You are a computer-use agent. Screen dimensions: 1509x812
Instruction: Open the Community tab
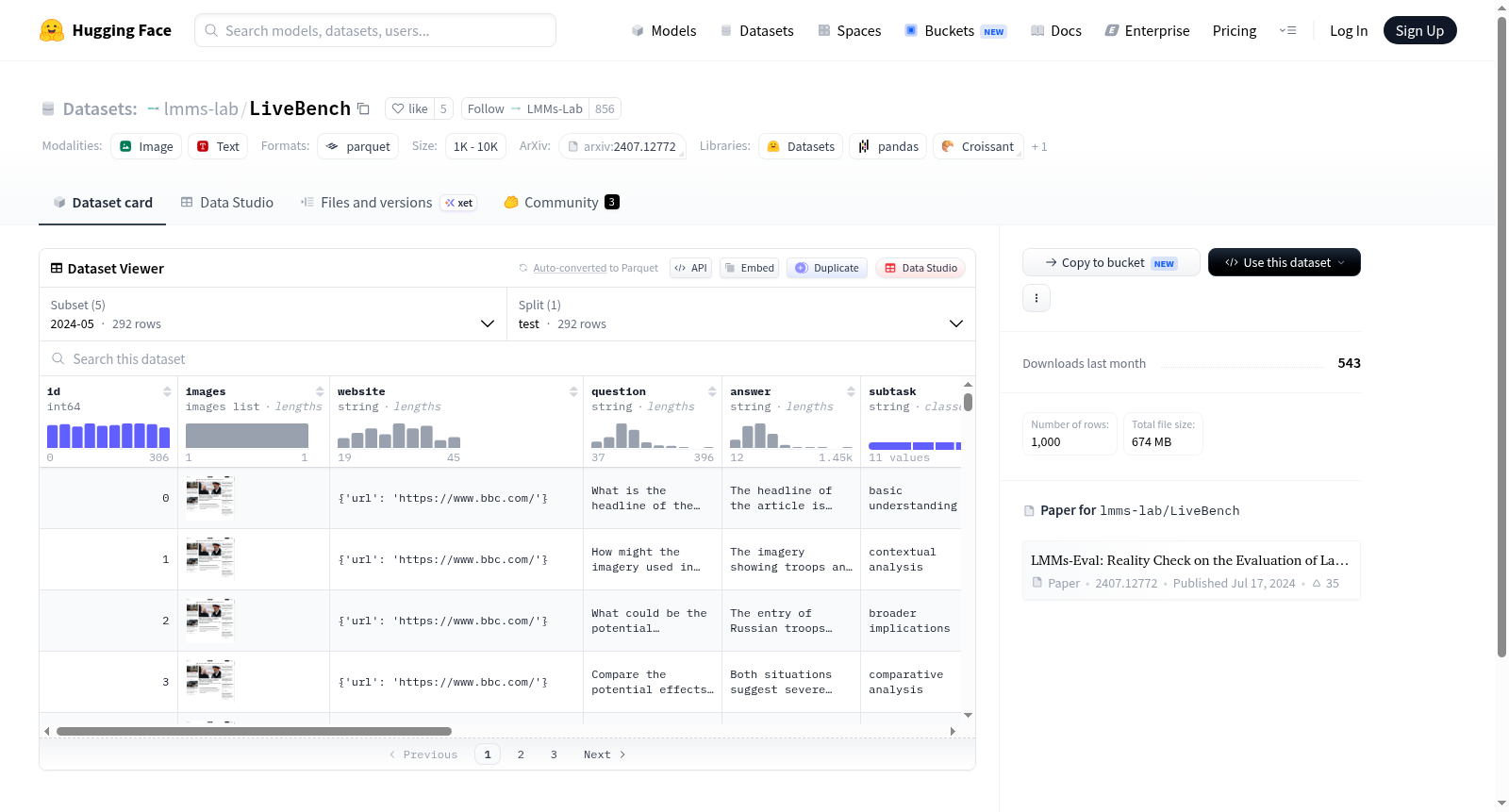562,203
